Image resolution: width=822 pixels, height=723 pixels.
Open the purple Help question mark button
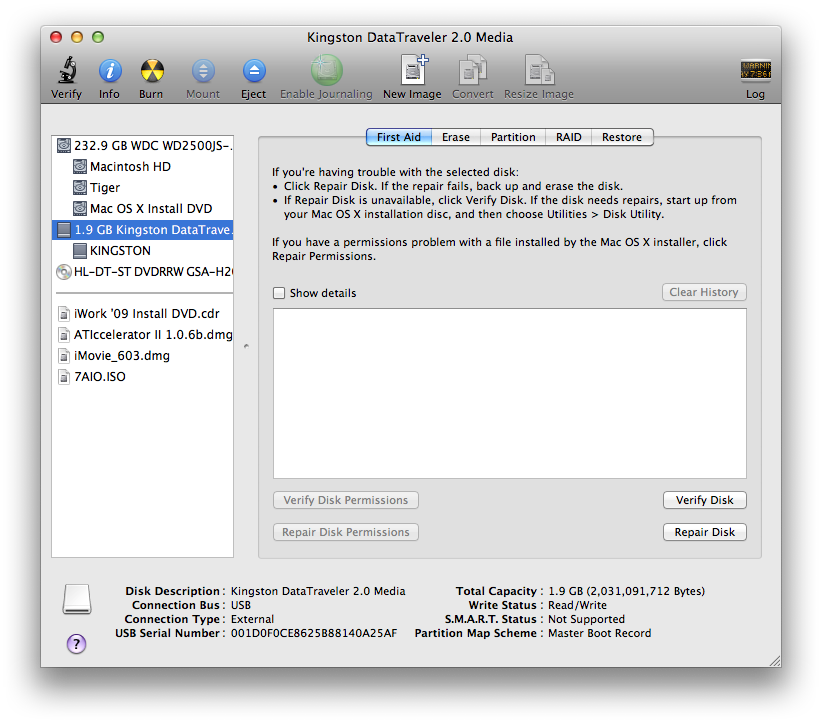pos(77,643)
